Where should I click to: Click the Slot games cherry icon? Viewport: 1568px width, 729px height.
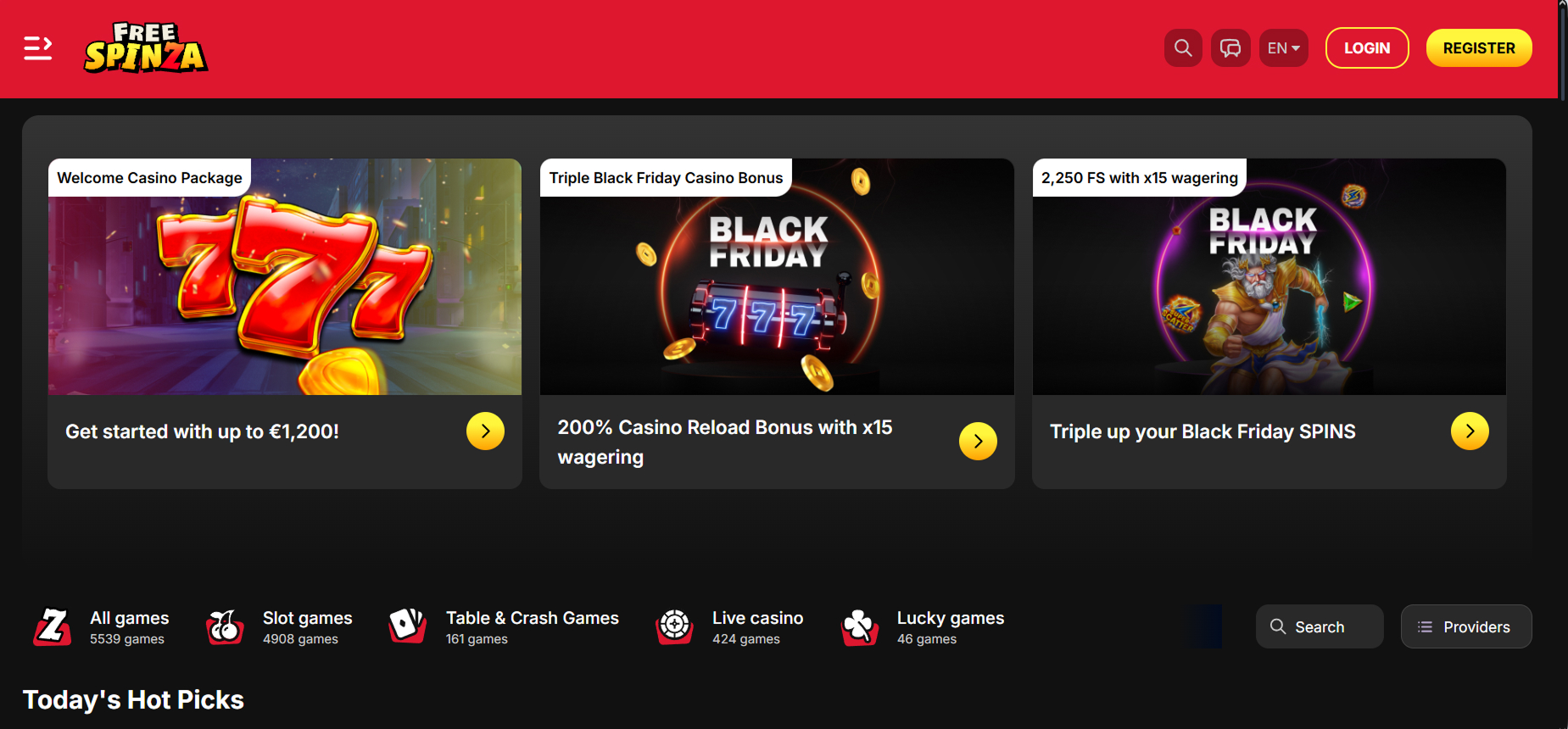(225, 627)
